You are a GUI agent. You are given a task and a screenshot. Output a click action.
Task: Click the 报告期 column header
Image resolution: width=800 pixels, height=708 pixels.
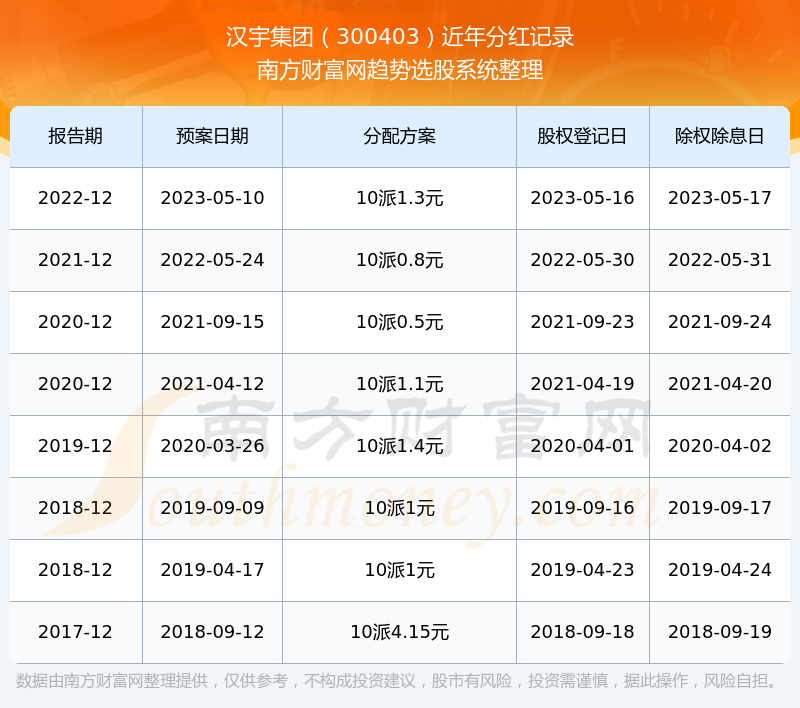point(75,136)
